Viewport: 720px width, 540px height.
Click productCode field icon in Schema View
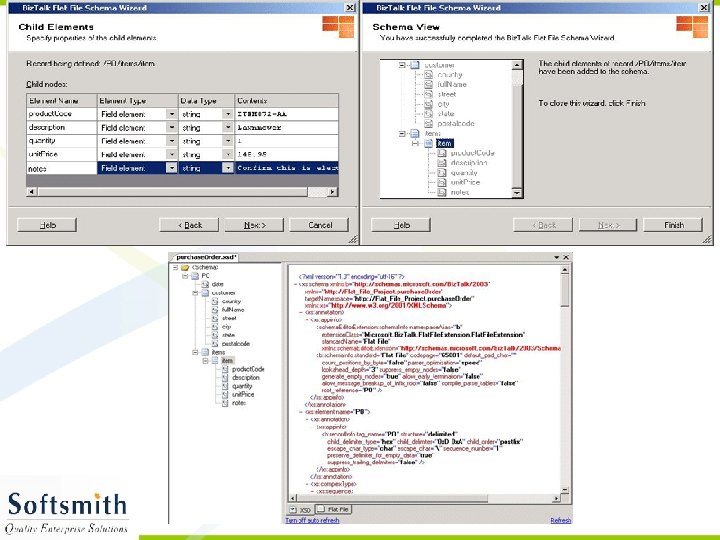[442, 153]
